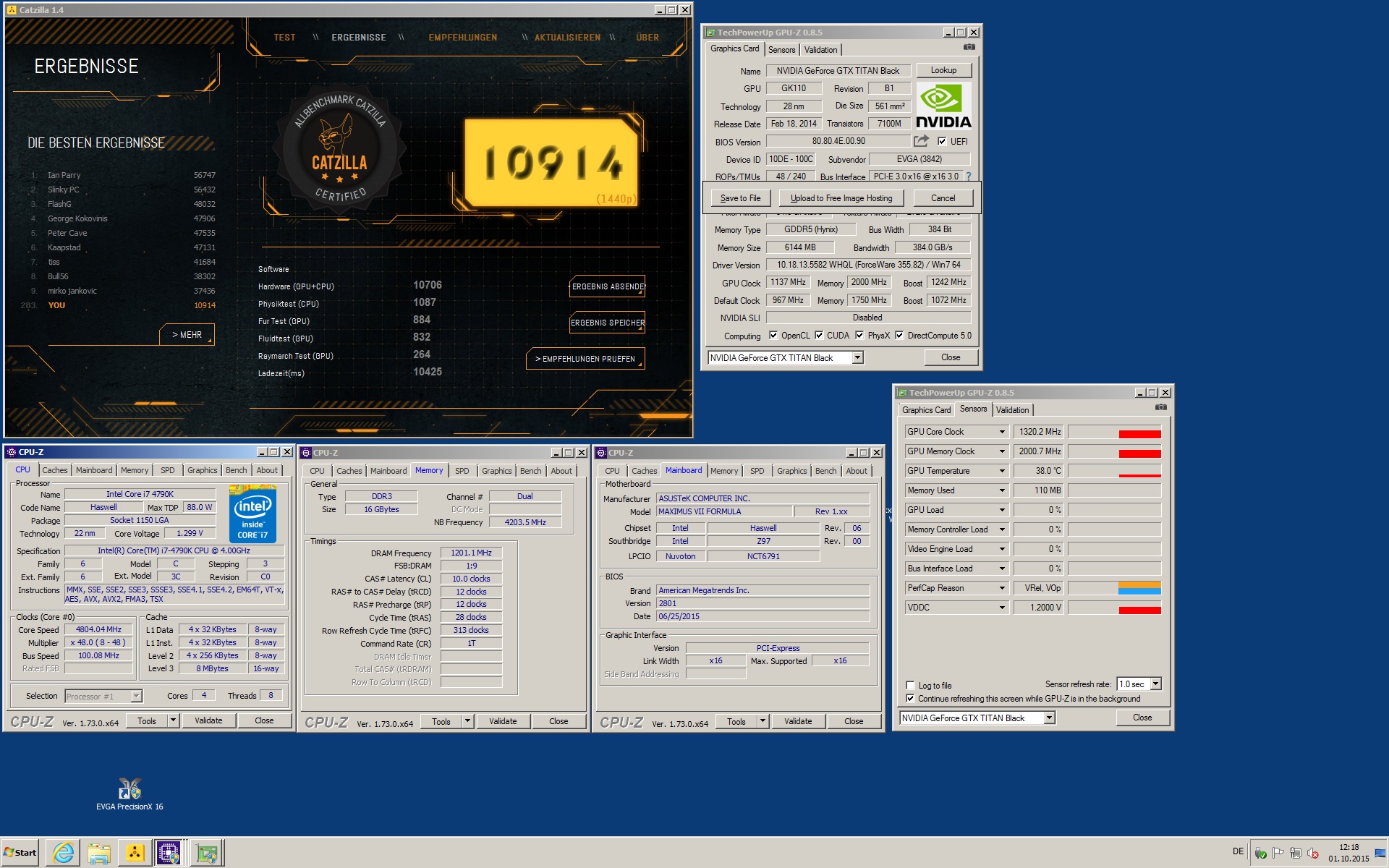The image size is (1389, 868).
Task: Open the Sensor refresh rate dropdown
Action: coord(1155,684)
